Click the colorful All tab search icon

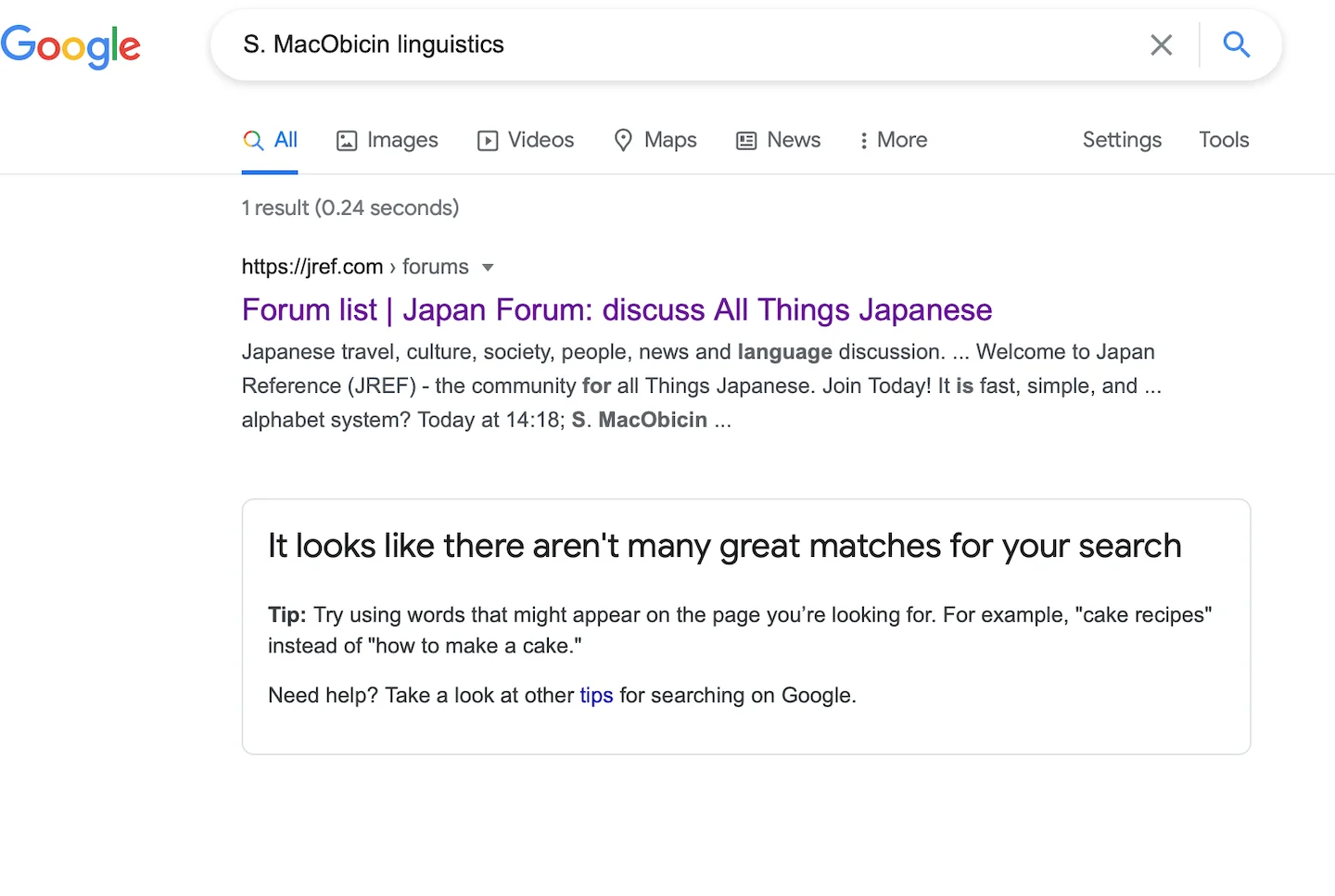click(x=253, y=141)
